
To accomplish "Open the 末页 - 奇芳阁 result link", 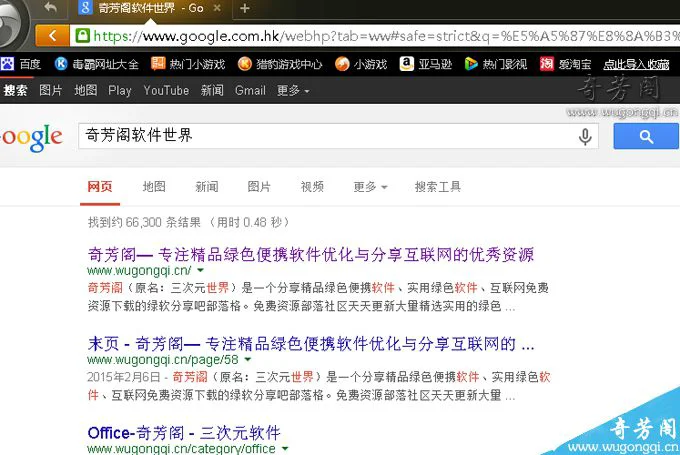I will 311,344.
